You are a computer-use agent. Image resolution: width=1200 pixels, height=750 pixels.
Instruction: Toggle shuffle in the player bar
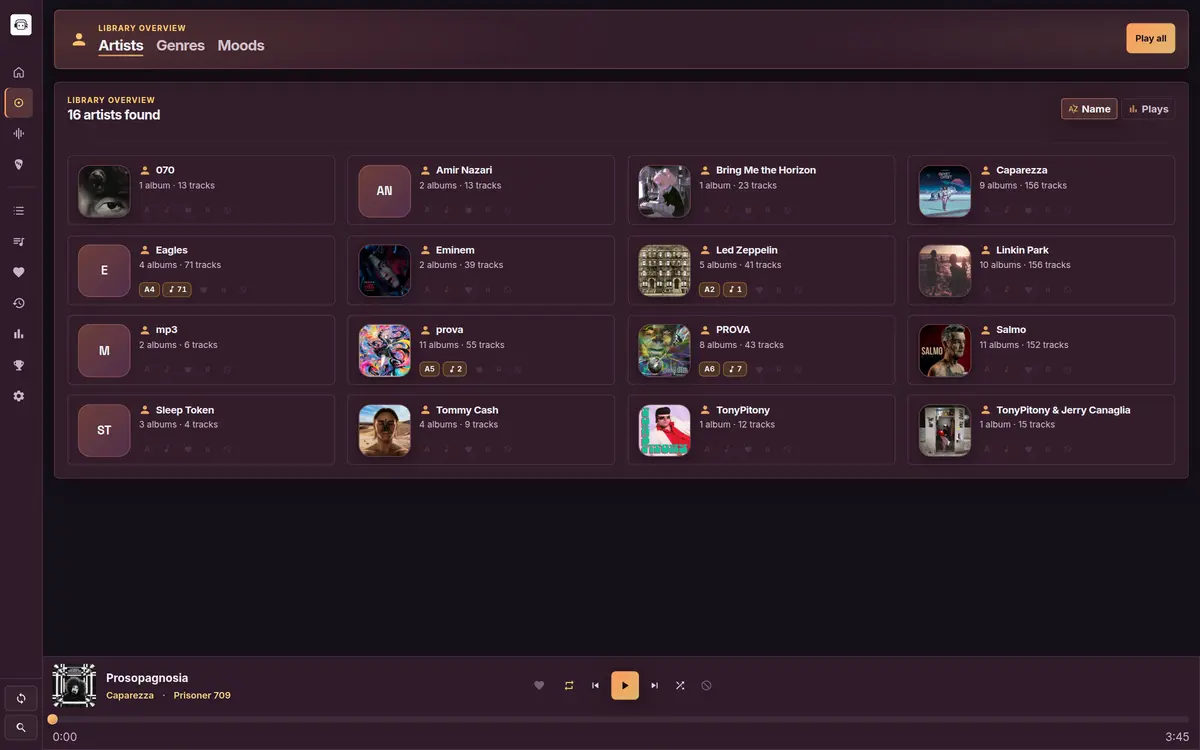(x=680, y=685)
